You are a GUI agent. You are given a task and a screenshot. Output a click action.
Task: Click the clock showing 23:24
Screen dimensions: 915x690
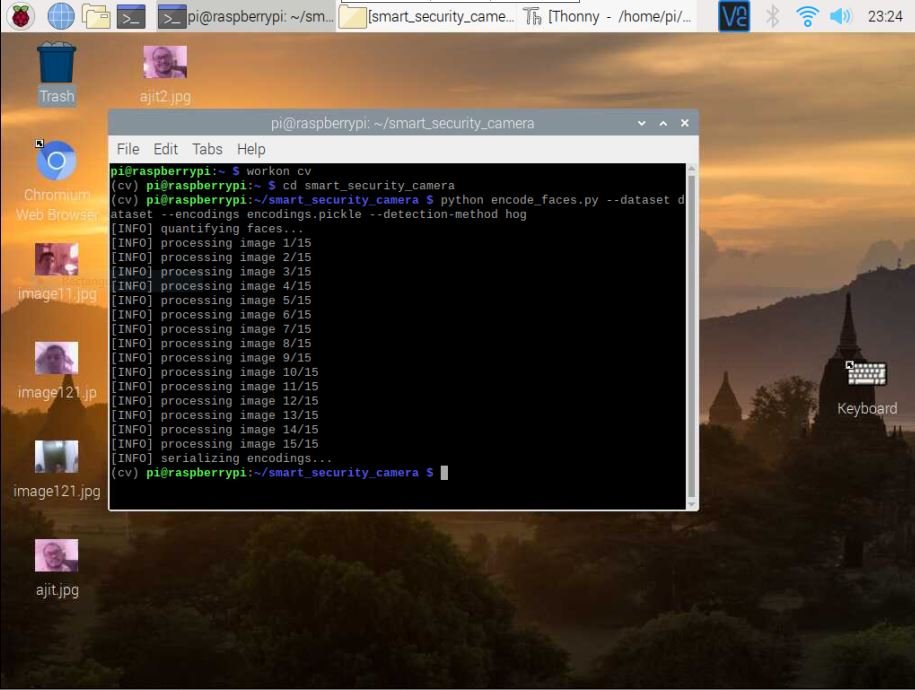point(885,17)
